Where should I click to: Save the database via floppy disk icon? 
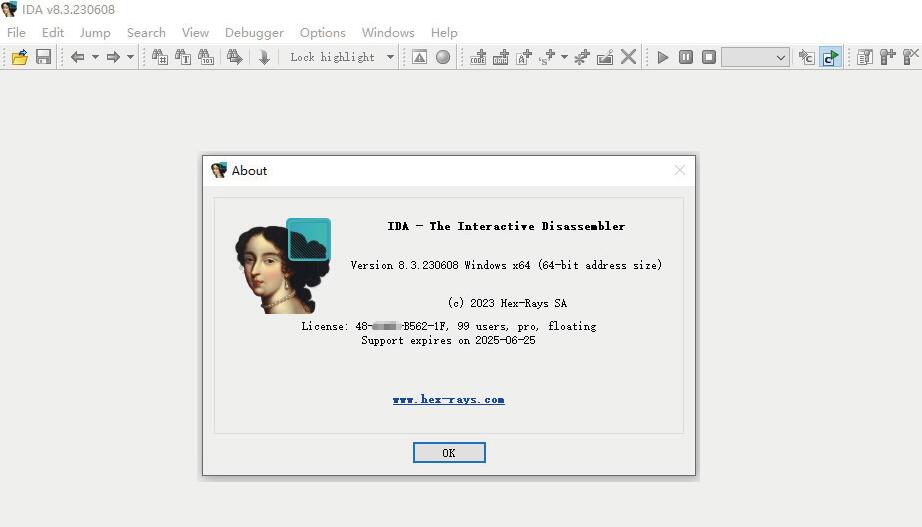[x=44, y=57]
